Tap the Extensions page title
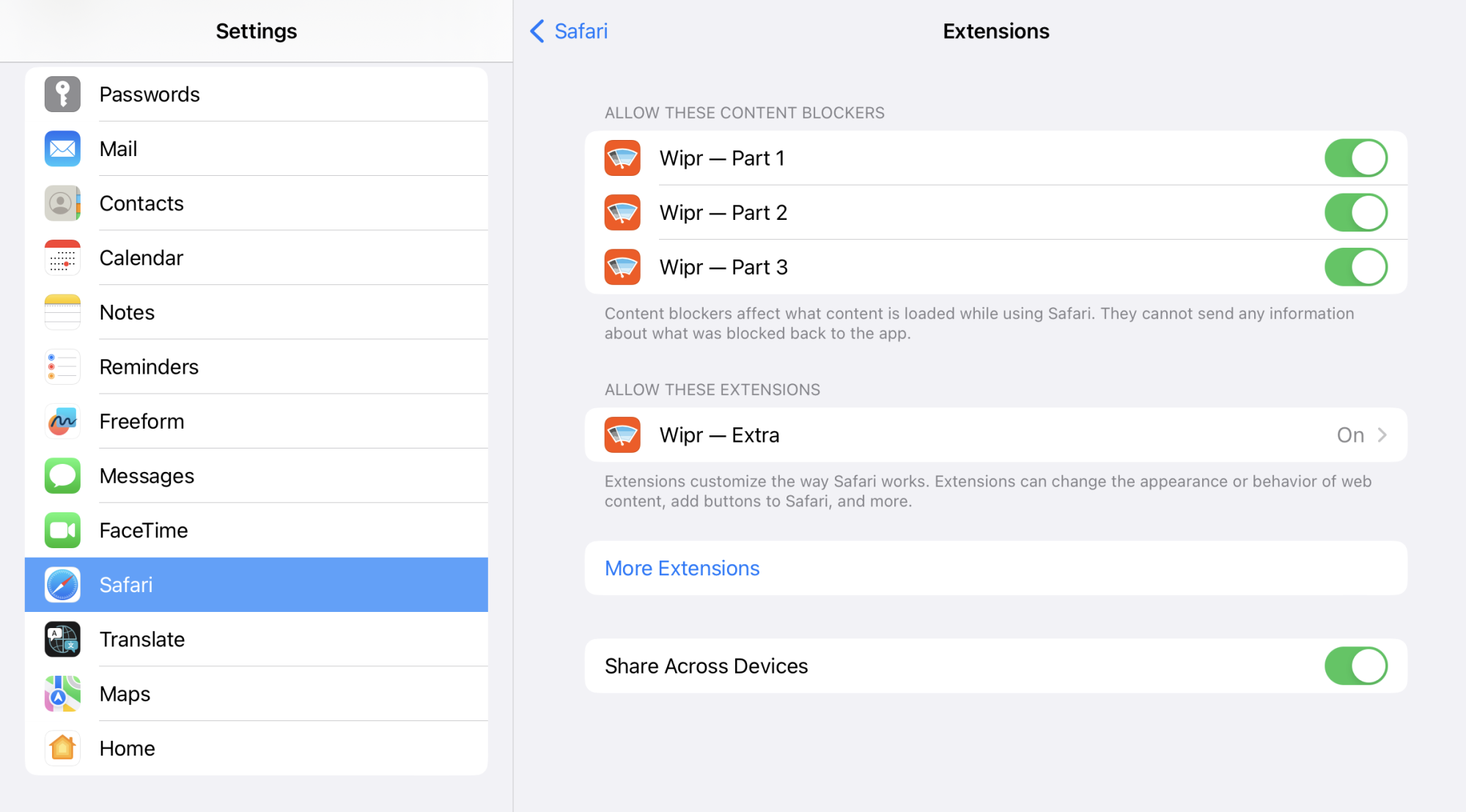This screenshot has width=1466, height=812. point(995,31)
